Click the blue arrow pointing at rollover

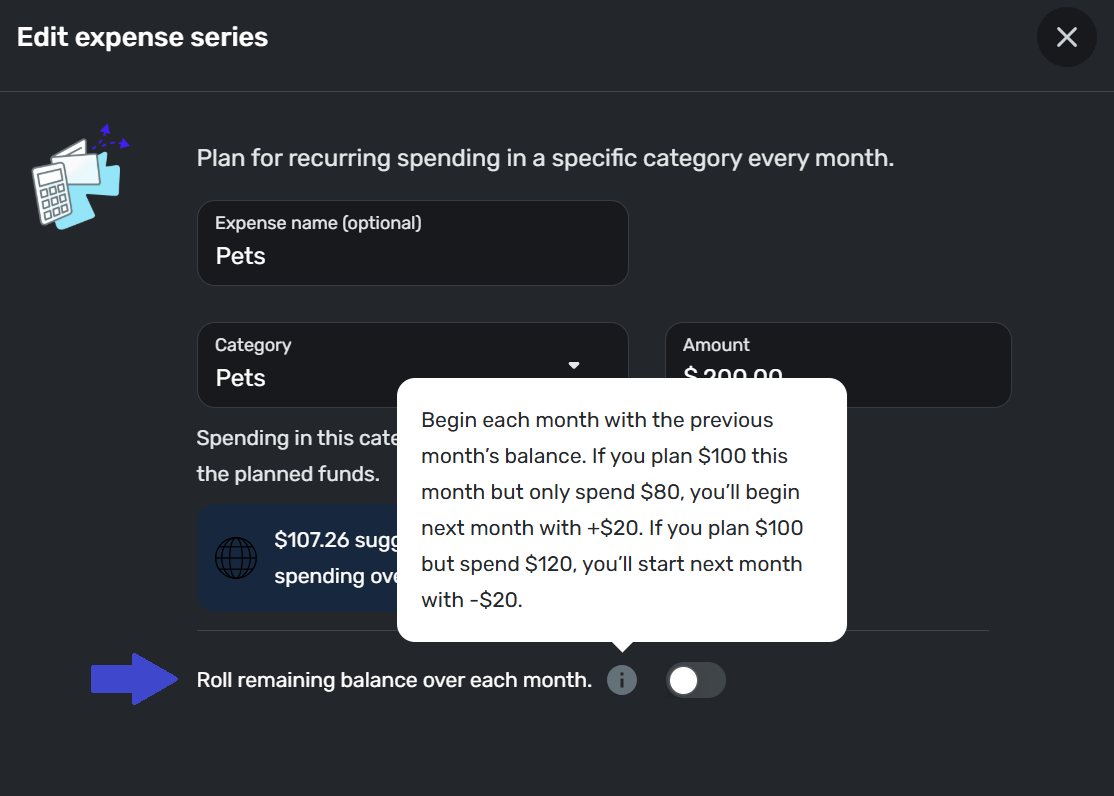pos(133,680)
